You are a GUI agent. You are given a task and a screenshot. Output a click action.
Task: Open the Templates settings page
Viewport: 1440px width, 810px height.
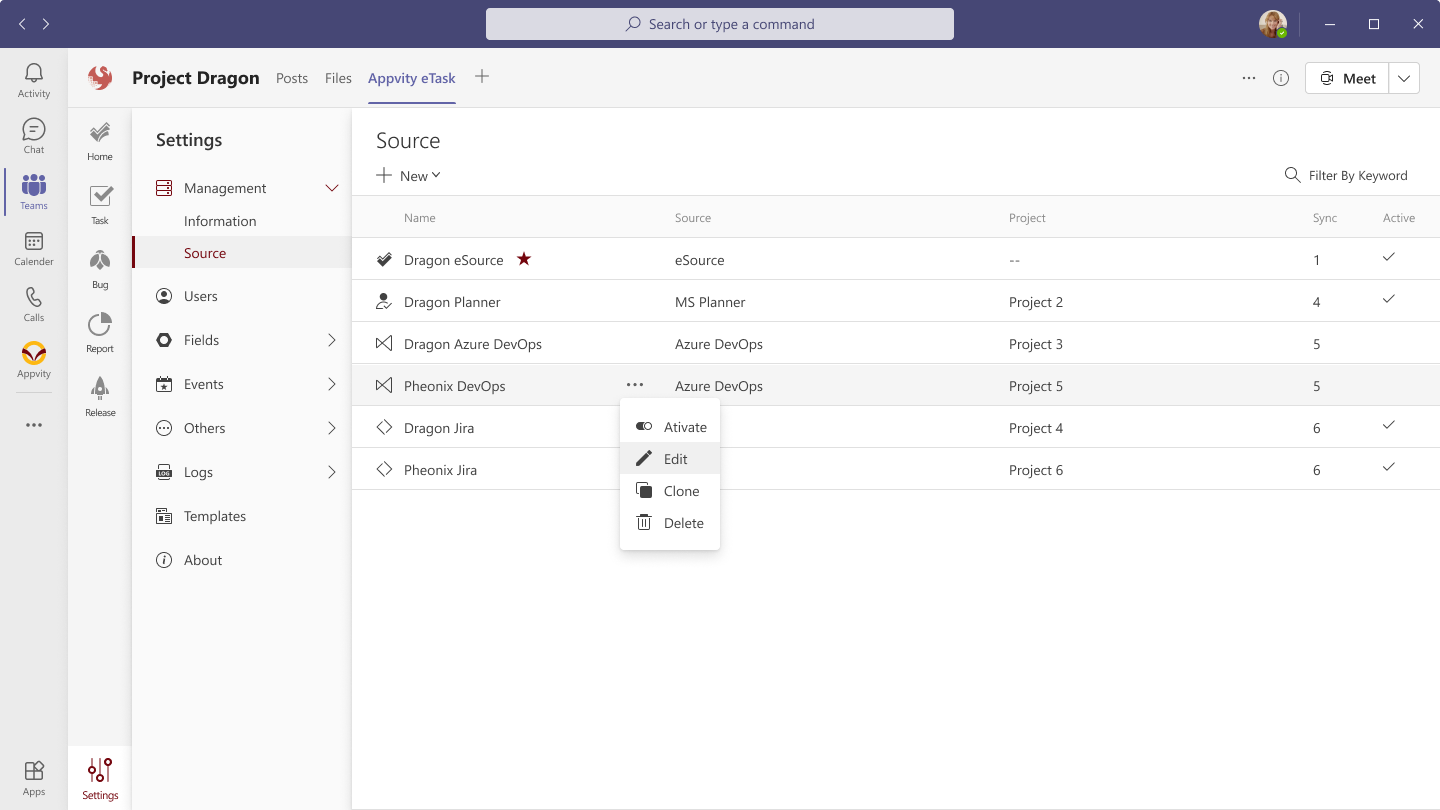[x=214, y=516]
